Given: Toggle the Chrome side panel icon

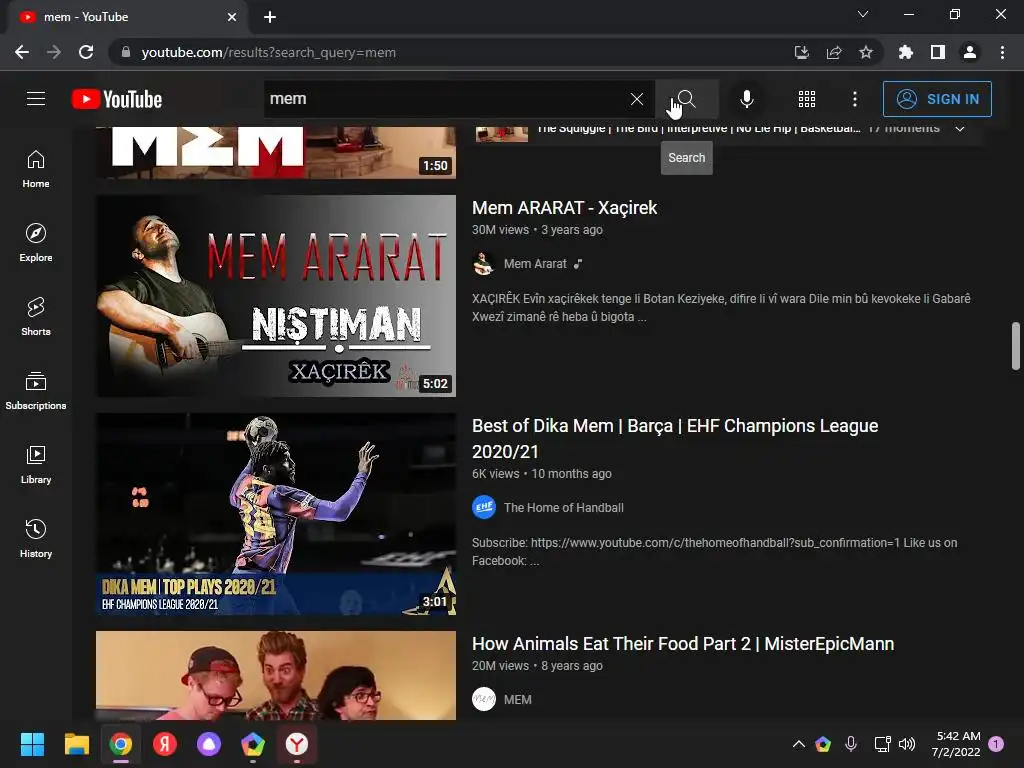Looking at the screenshot, I should point(938,52).
